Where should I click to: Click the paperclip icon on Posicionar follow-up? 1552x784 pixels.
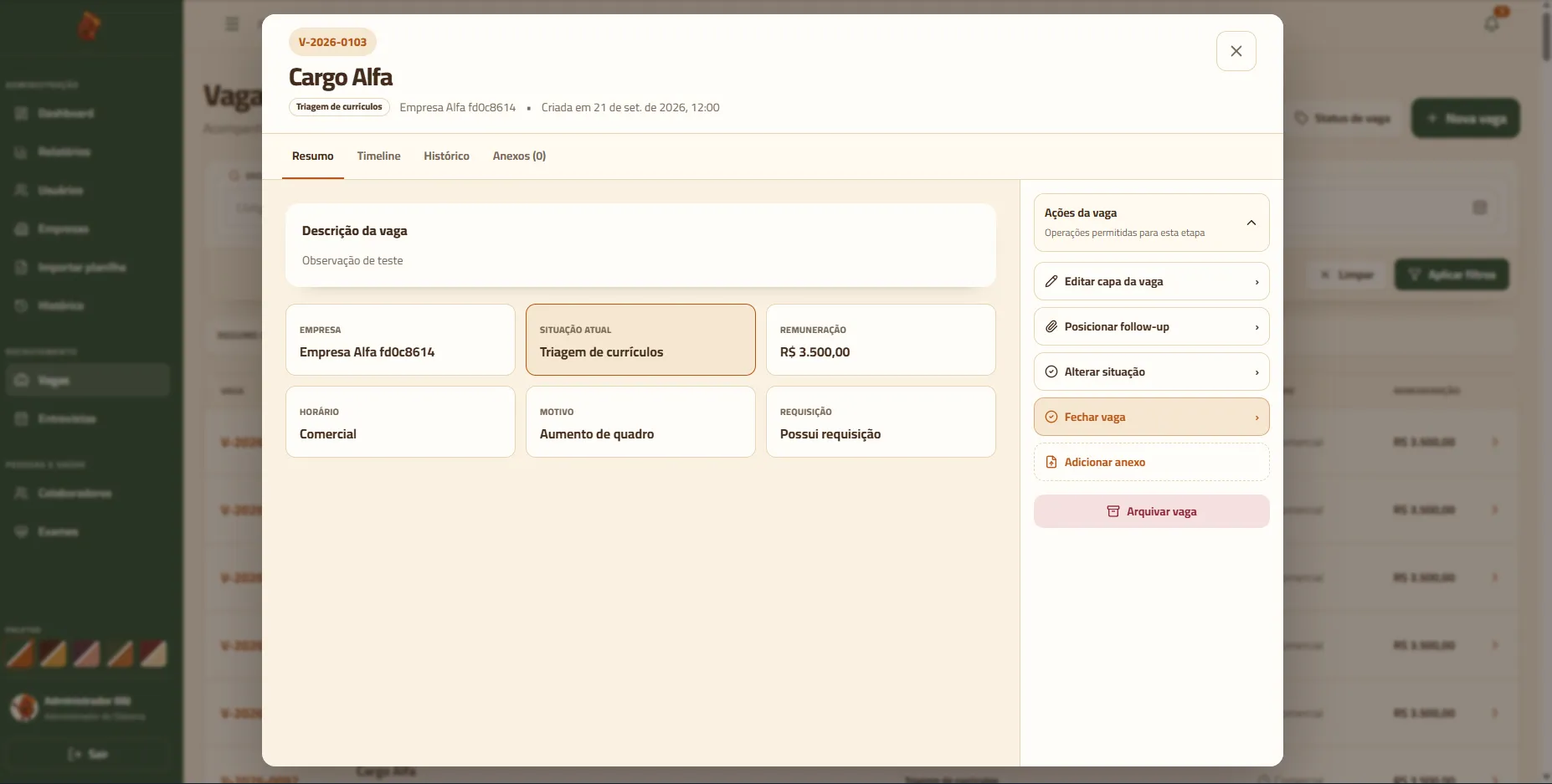[1051, 326]
